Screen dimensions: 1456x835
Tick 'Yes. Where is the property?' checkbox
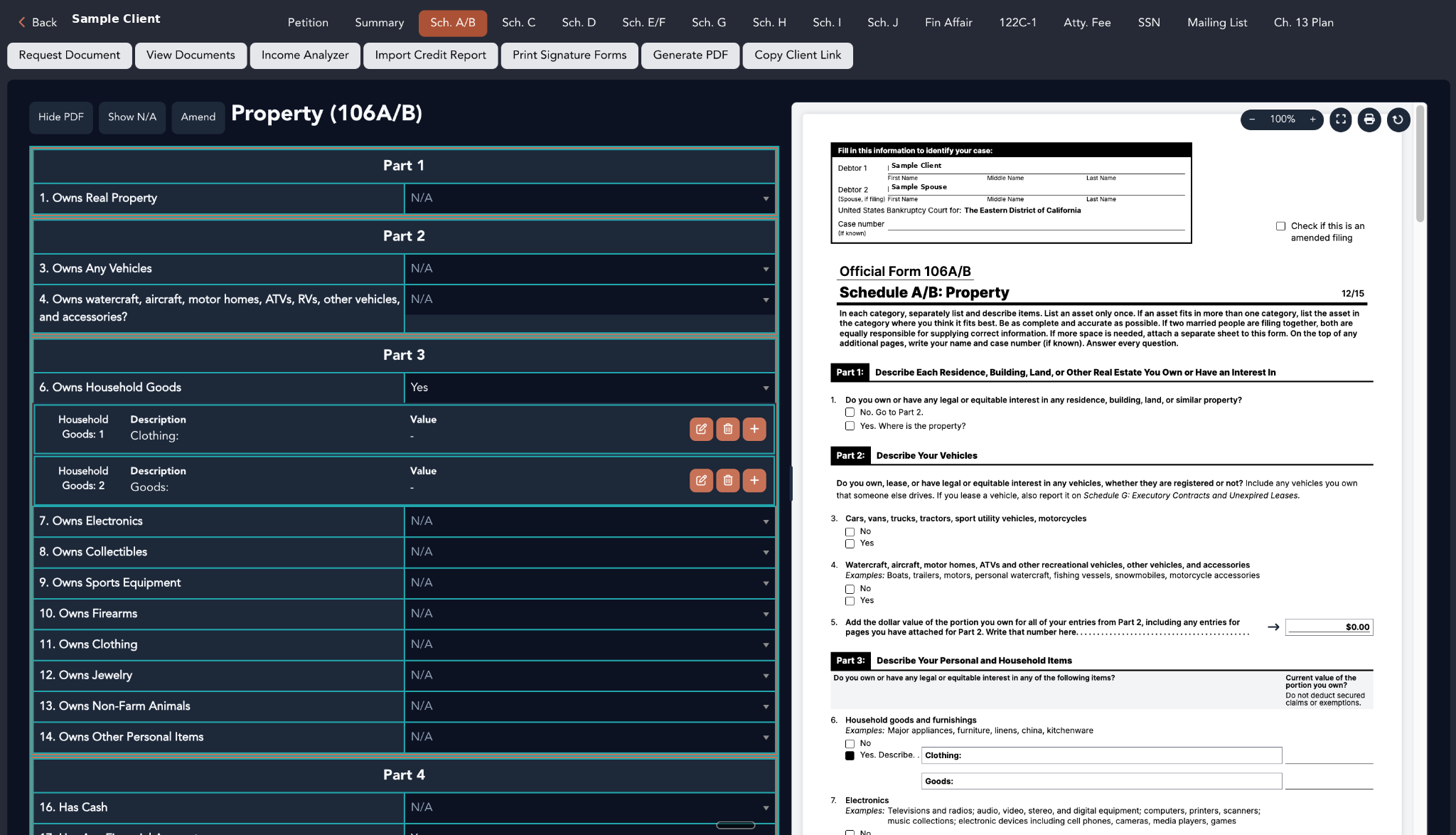[850, 426]
